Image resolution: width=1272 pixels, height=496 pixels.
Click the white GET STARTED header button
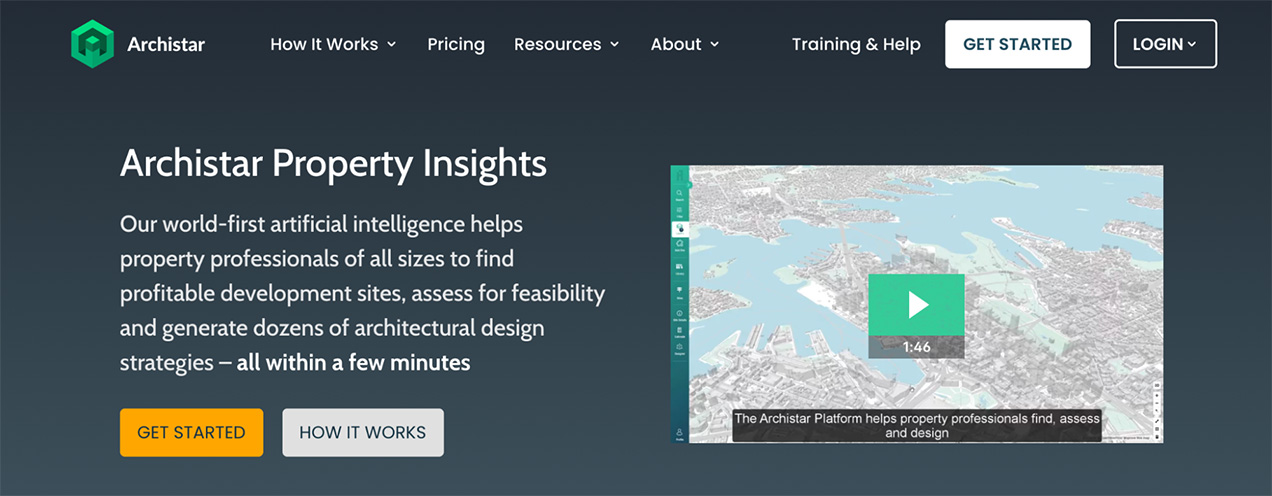coord(1017,44)
